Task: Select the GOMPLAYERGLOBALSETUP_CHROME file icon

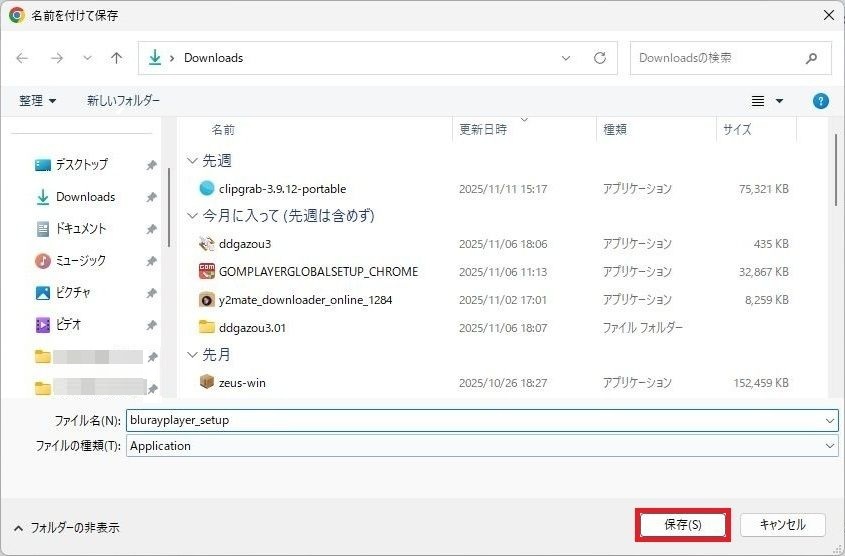Action: [x=207, y=271]
